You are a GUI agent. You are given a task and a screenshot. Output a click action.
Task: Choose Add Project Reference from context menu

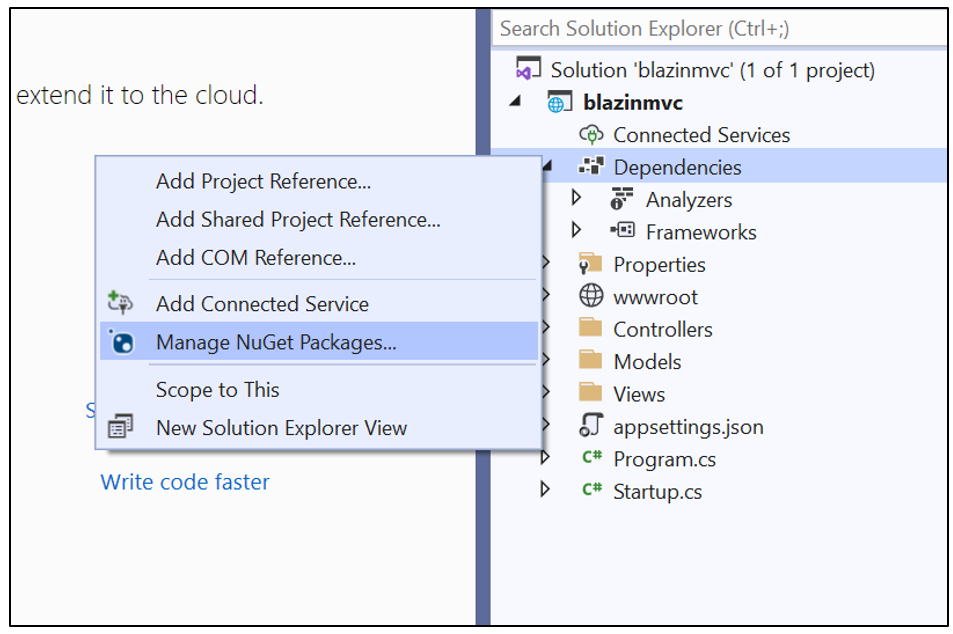[263, 181]
